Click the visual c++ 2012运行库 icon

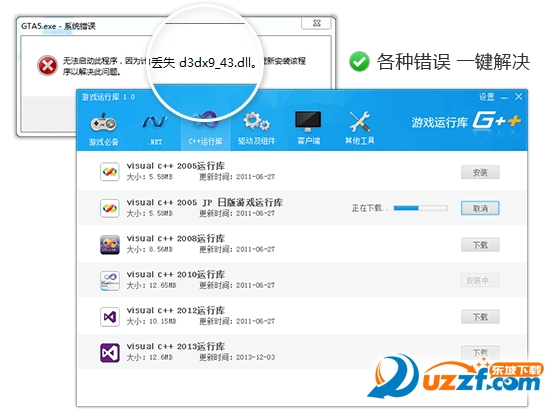pos(110,317)
